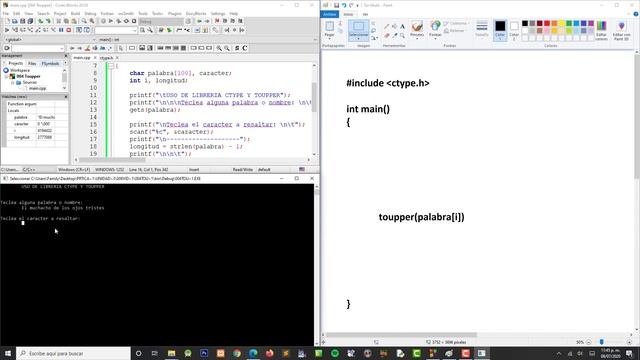640x360 pixels.
Task: Open the Settings menu in Code::Blocks
Action: point(218,13)
